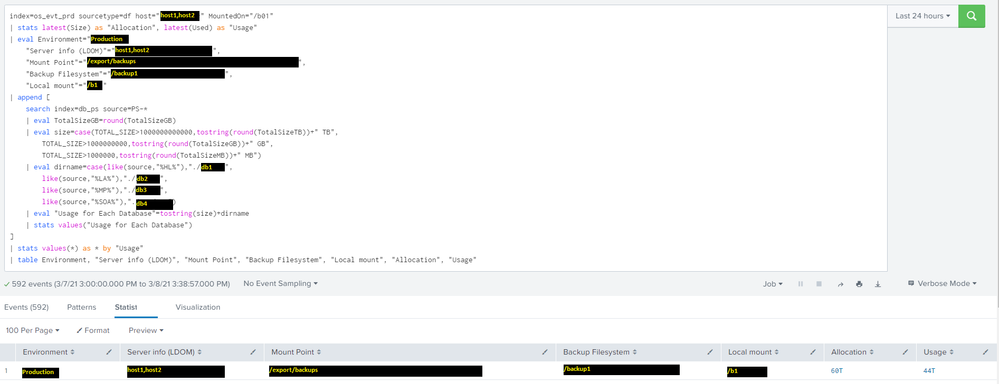Viewport: 999px width, 384px height.
Task: Edit format of Mount Point column via pencil
Action: [x=544, y=352]
